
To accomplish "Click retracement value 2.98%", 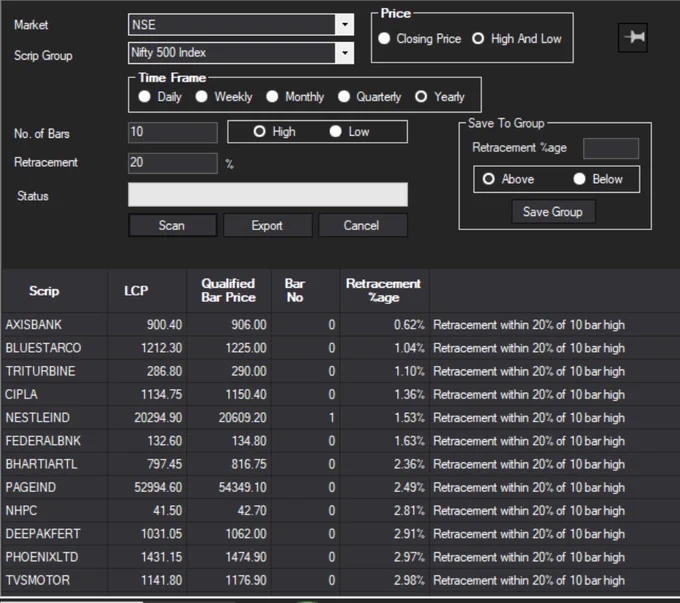I will pos(409,580).
